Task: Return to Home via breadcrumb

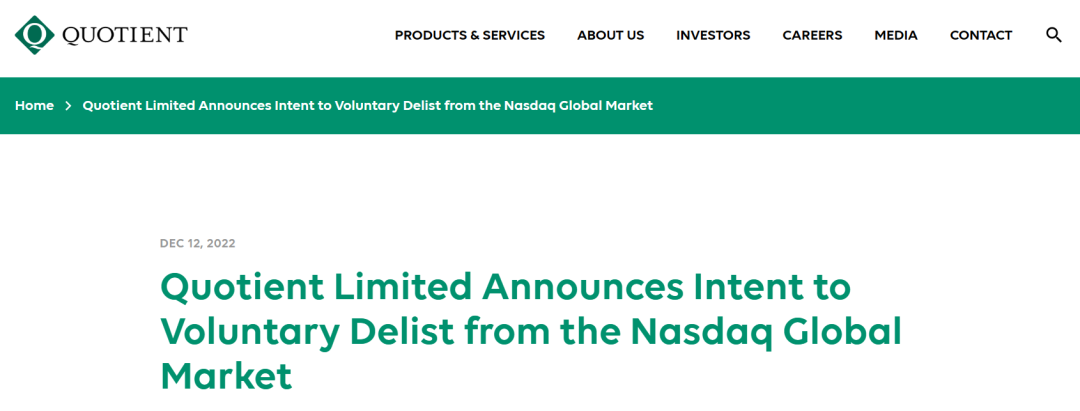Action: coord(34,105)
